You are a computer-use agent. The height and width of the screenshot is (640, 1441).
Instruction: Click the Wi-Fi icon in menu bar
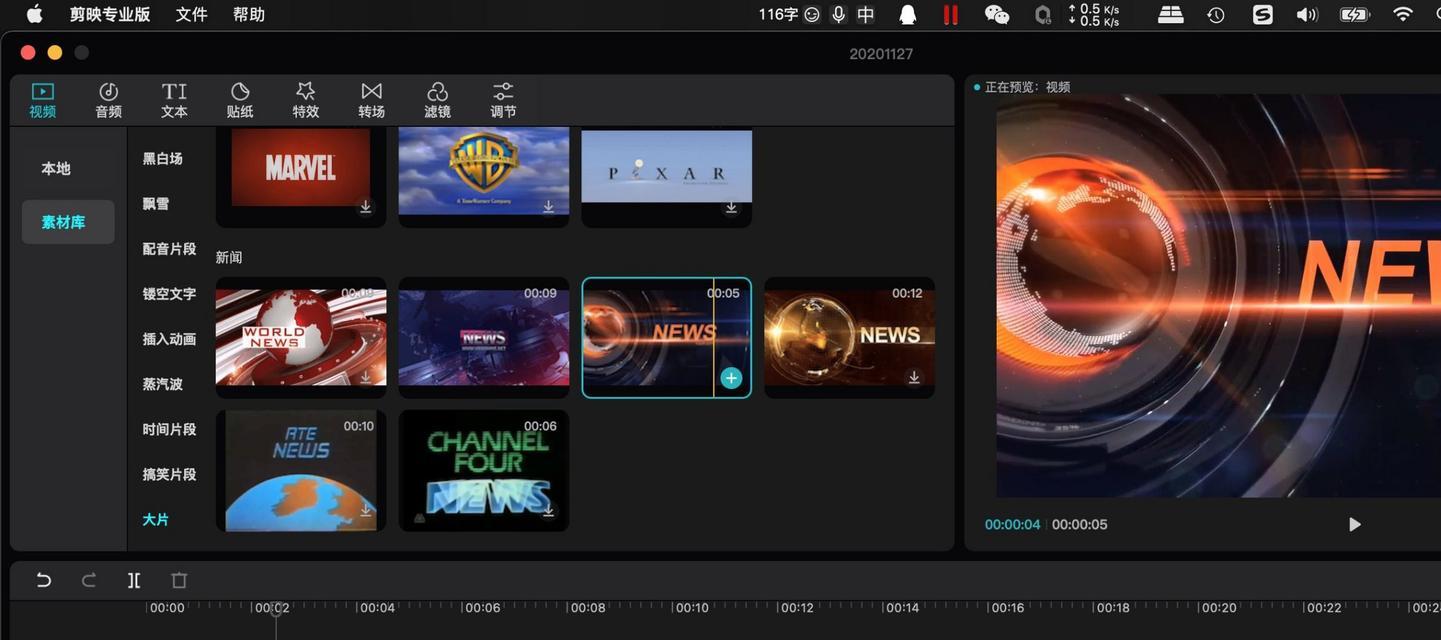tap(1403, 14)
